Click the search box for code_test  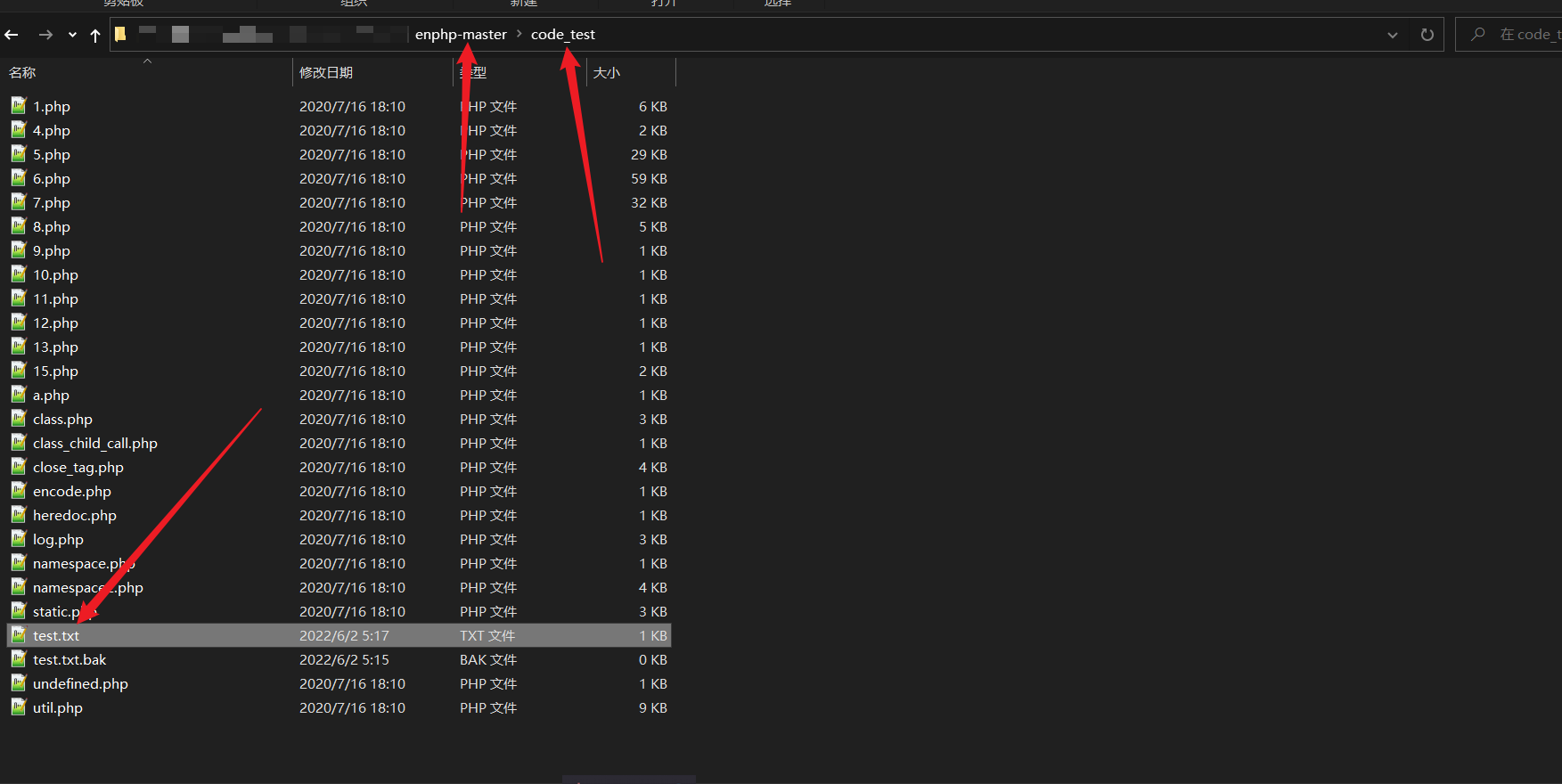coord(1509,35)
